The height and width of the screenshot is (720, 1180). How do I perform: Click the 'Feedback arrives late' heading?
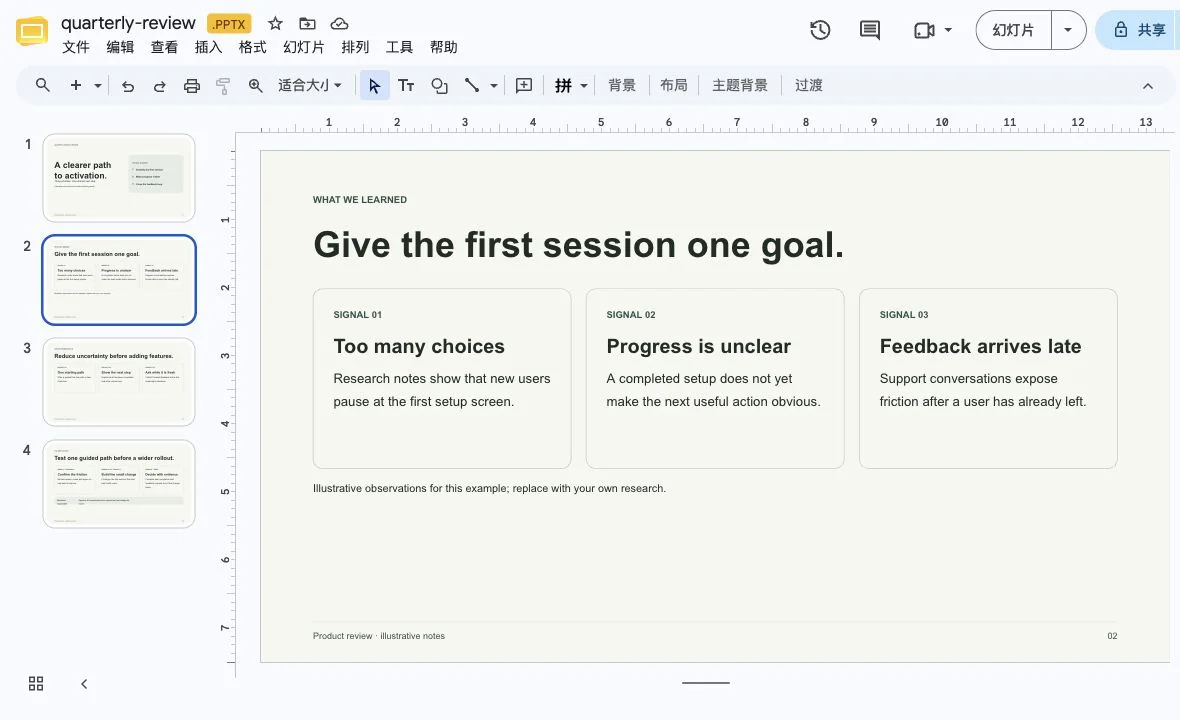980,346
